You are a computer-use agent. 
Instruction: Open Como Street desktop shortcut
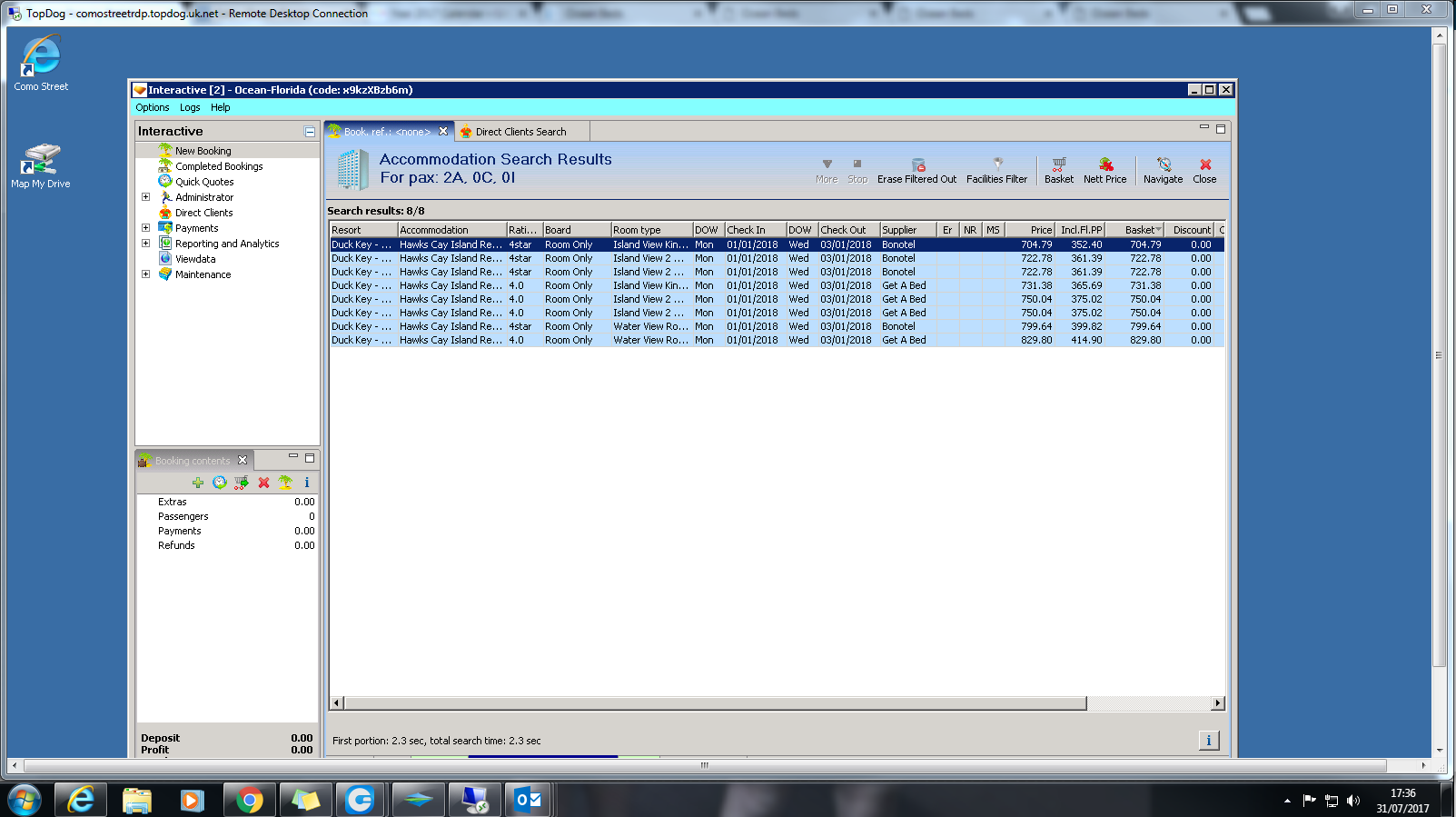(41, 64)
